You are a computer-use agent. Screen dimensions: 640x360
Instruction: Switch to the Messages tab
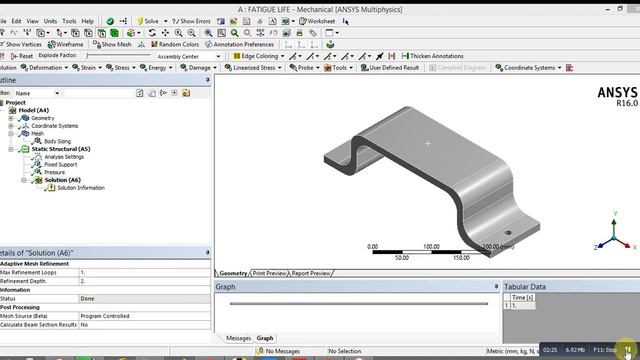click(x=238, y=338)
